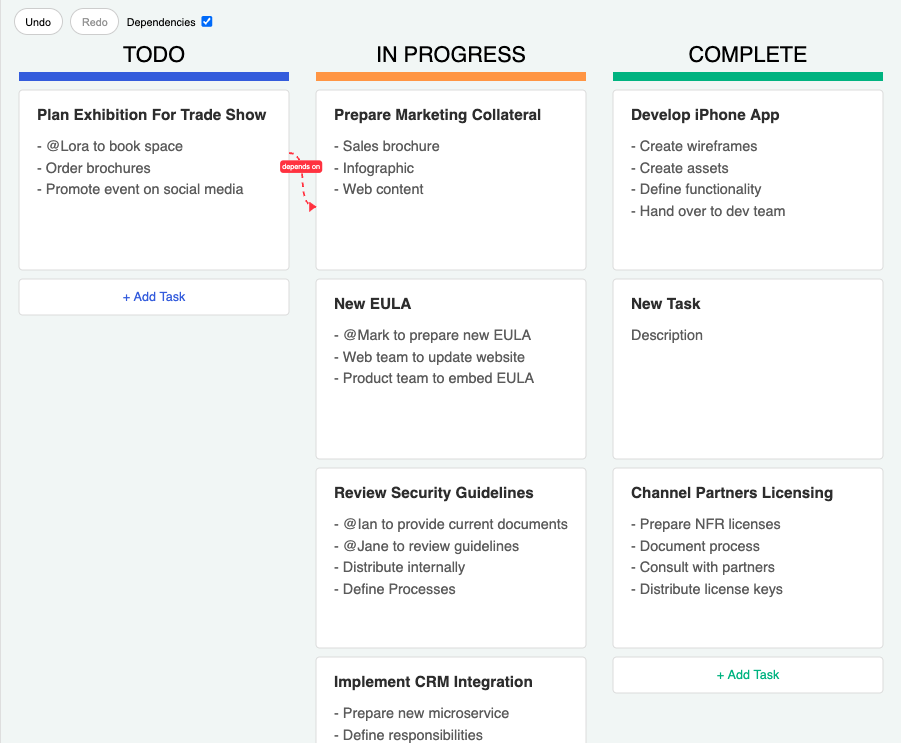Click the 'depends on' dependency badge

pyautogui.click(x=301, y=166)
